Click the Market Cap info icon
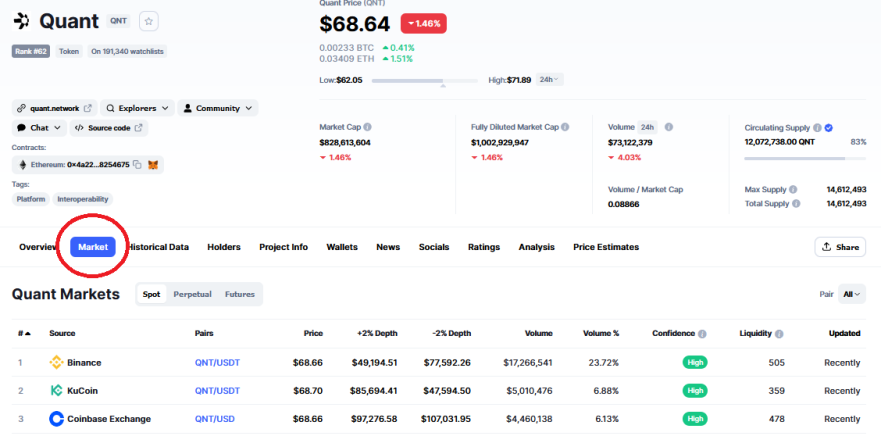Screen dimensions: 881x436 tap(367, 128)
